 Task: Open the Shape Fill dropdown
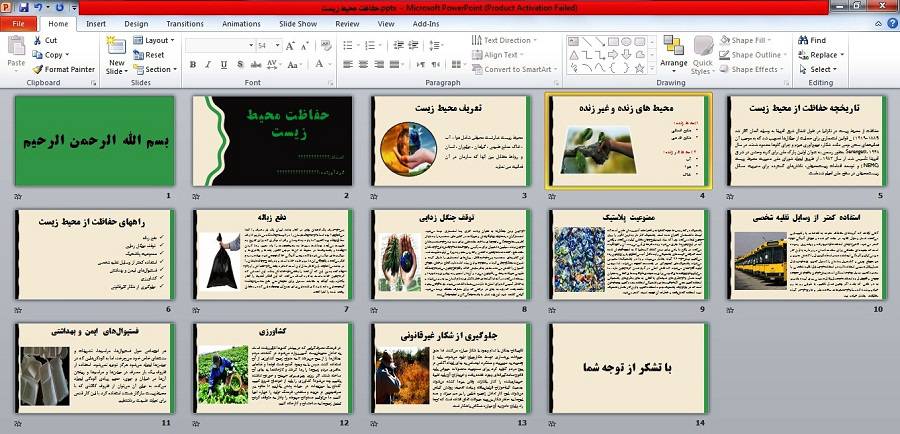point(746,40)
